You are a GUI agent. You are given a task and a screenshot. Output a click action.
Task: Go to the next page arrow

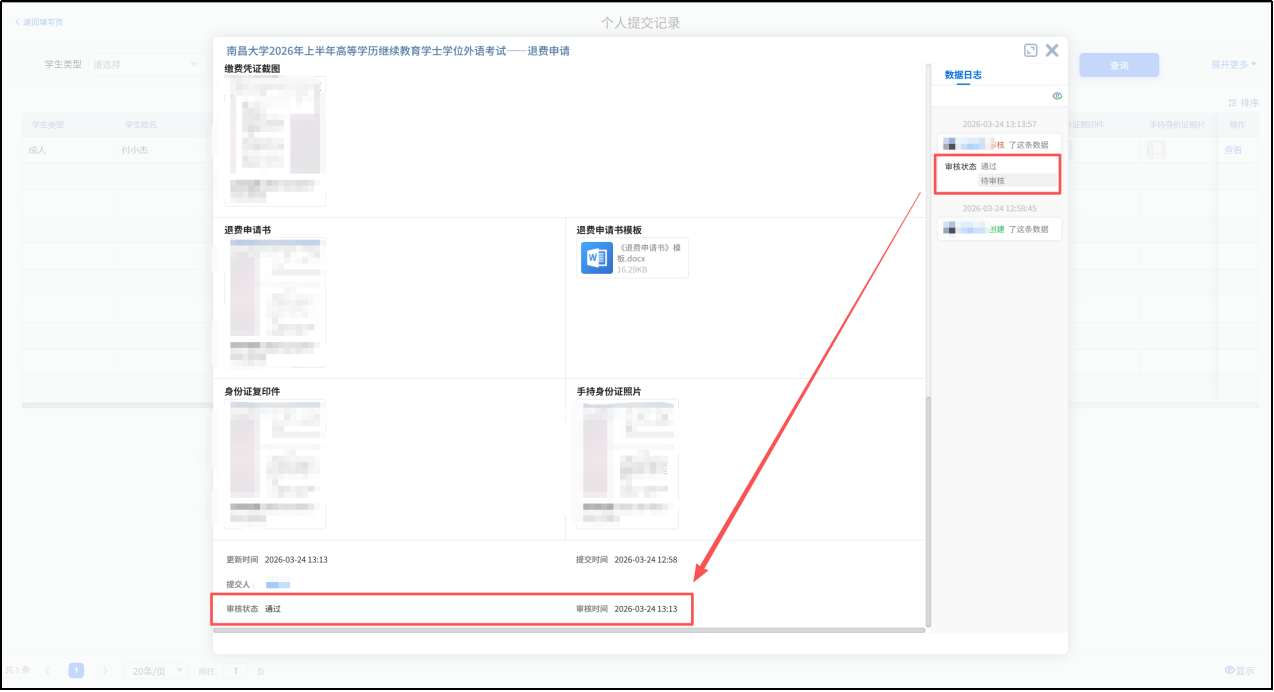tap(105, 670)
